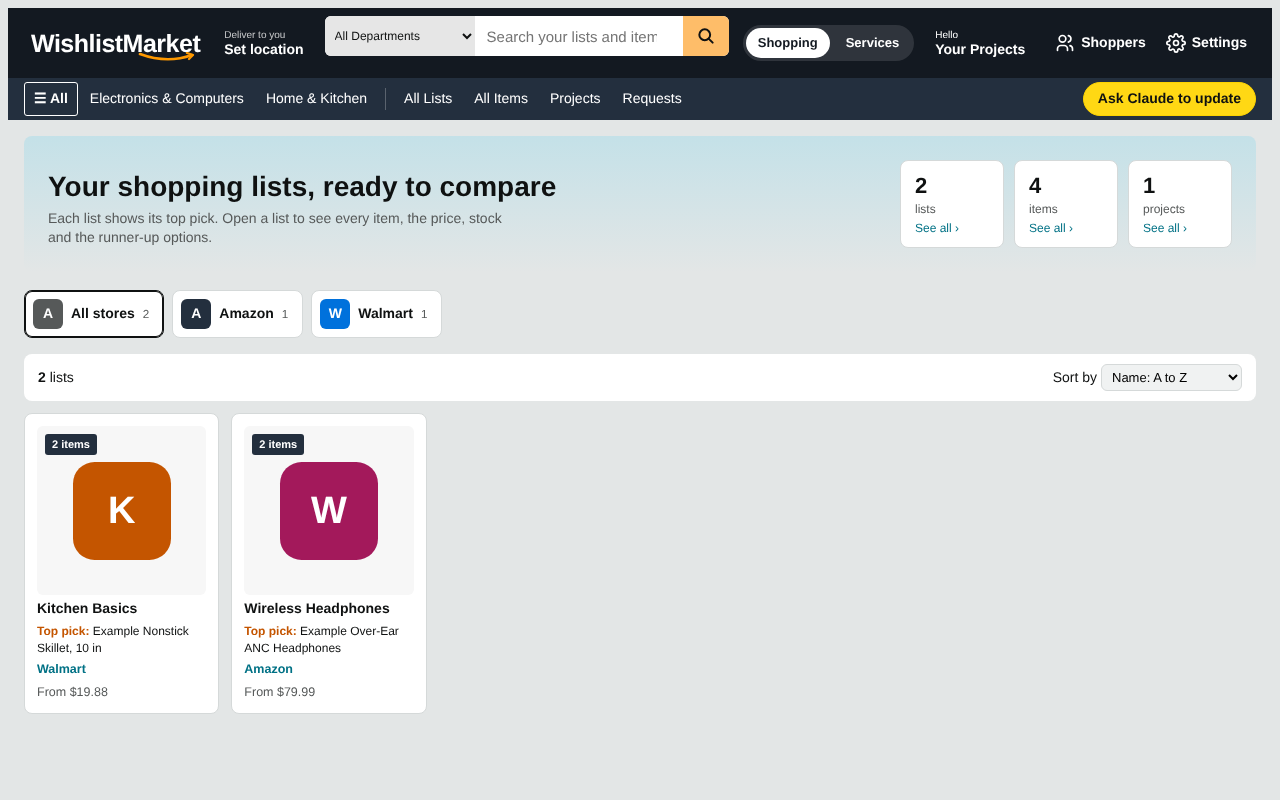This screenshot has height=800, width=1280.
Task: Open the All Items nav link
Action: [501, 99]
